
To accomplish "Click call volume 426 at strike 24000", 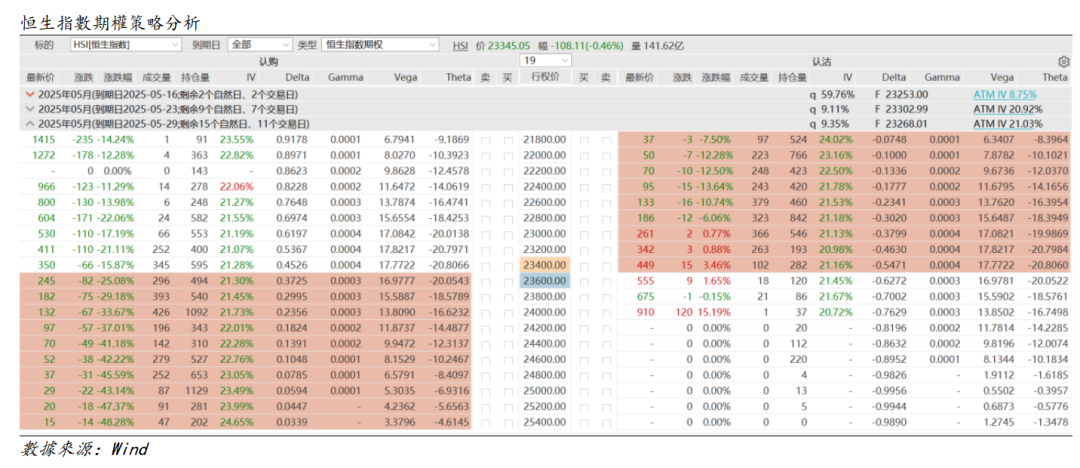I will point(161,311).
